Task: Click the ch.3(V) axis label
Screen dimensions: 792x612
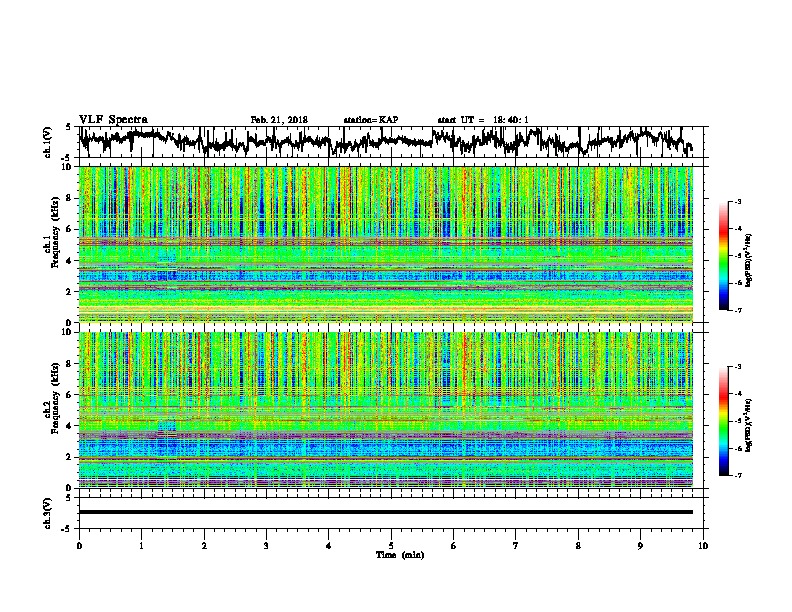Action: [48, 513]
